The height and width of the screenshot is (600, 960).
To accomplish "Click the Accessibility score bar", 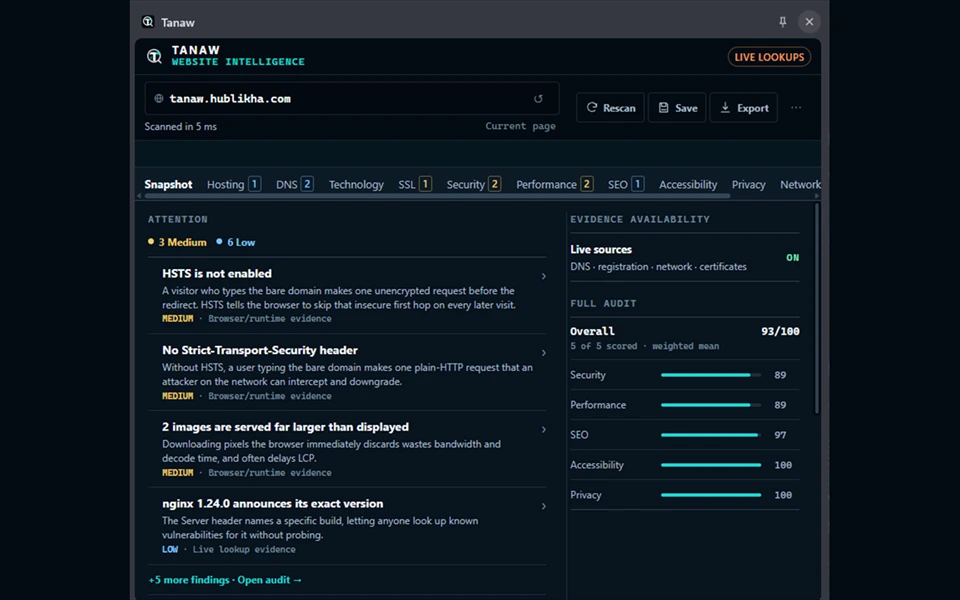I will click(711, 465).
